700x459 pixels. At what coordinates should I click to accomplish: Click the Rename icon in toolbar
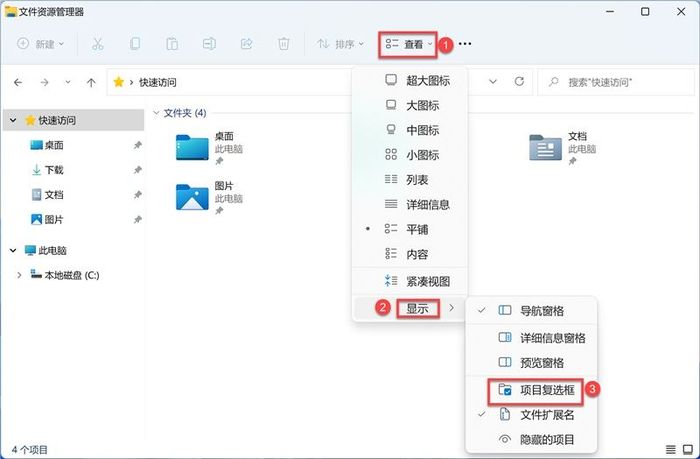point(209,44)
